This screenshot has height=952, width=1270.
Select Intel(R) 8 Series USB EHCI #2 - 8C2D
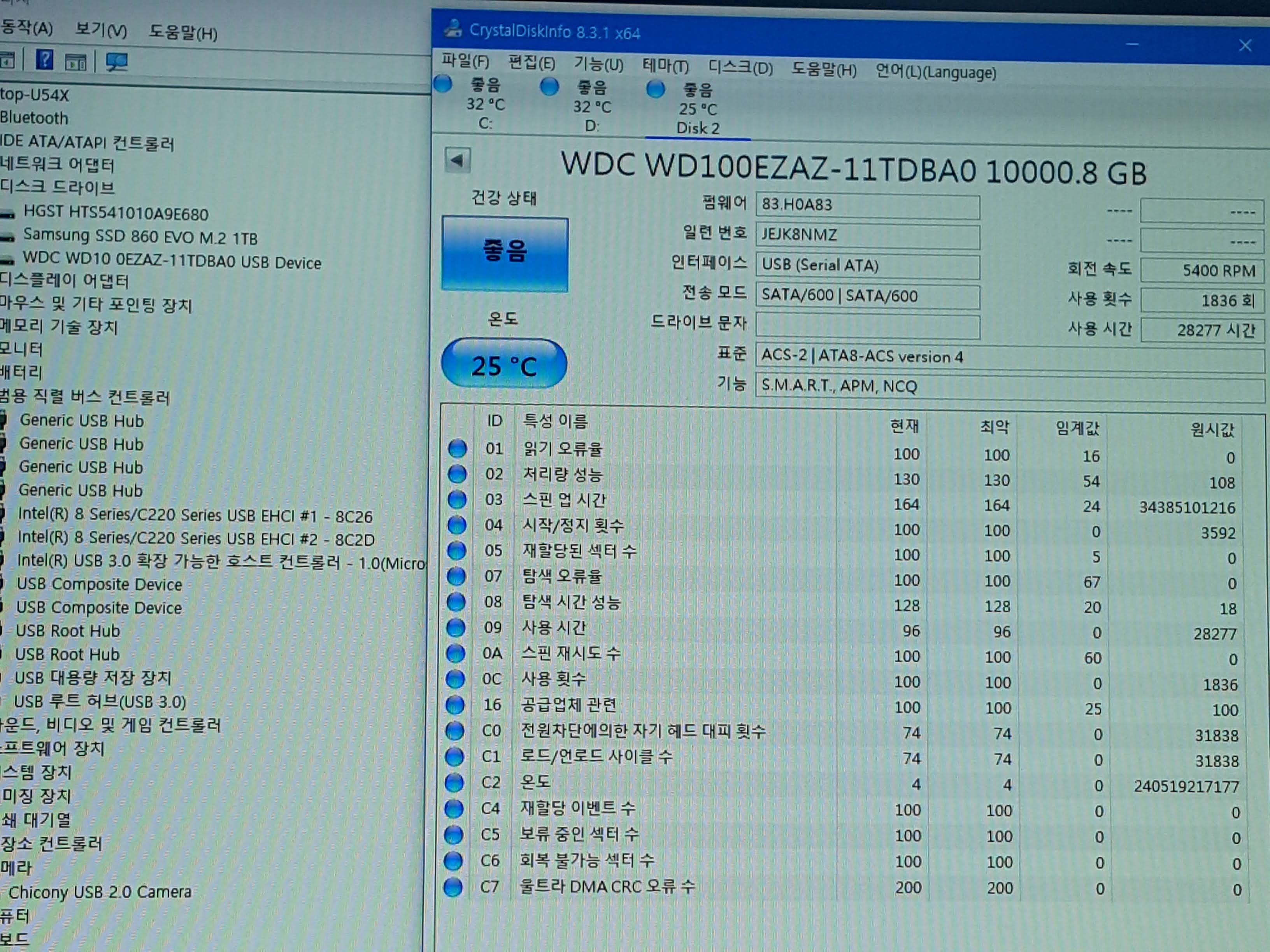[196, 538]
